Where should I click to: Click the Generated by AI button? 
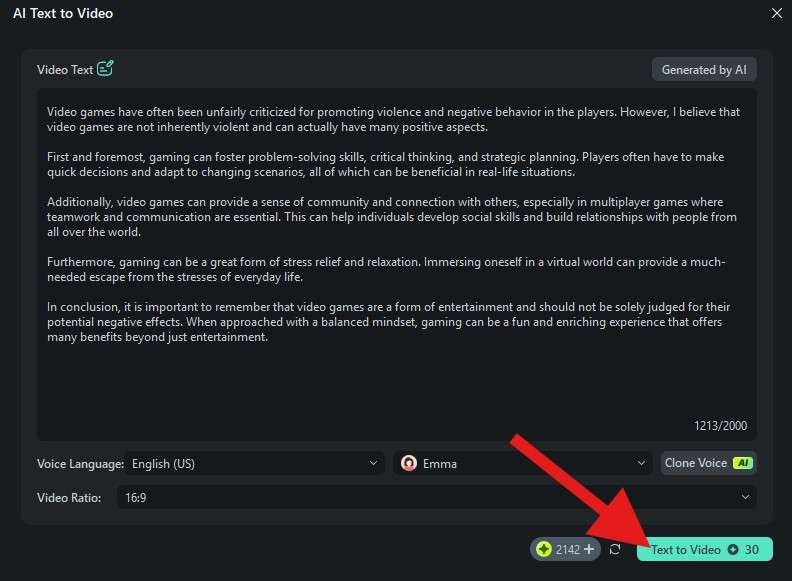point(704,70)
